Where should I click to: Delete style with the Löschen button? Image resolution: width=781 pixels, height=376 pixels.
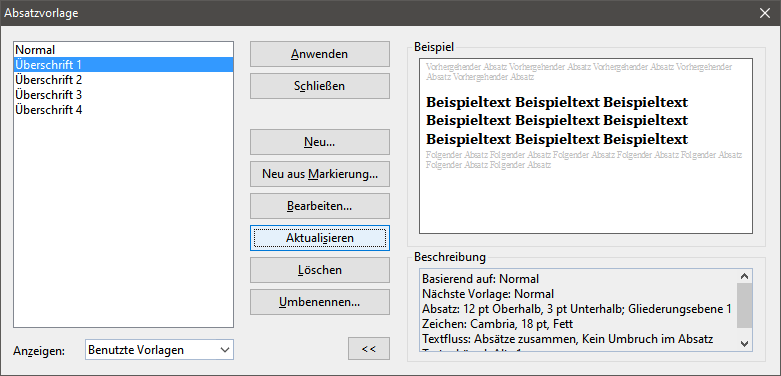[x=320, y=270]
